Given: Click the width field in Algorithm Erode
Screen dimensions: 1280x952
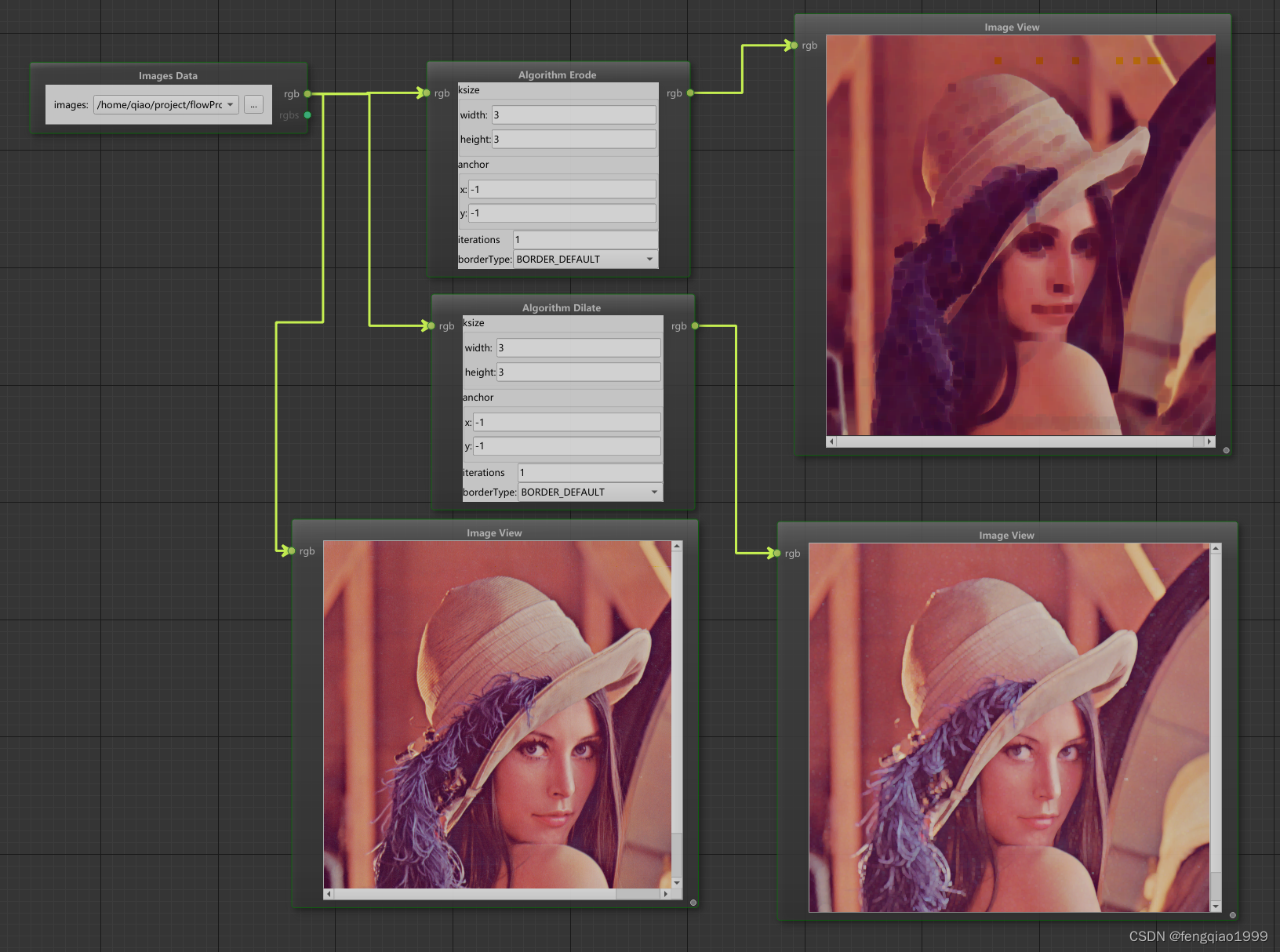Looking at the screenshot, I should tap(574, 115).
